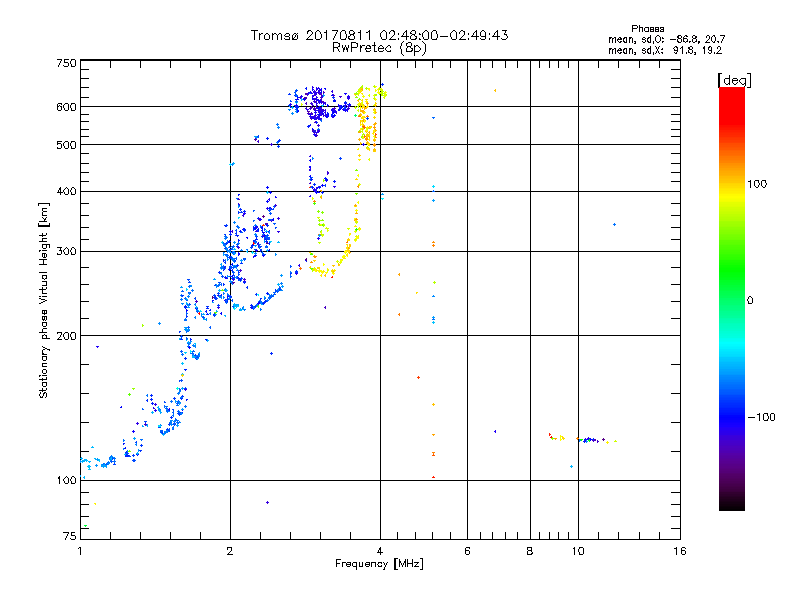Click the 75 tick label on height axis
Screen dimensions: 800x600
pyautogui.click(x=69, y=538)
